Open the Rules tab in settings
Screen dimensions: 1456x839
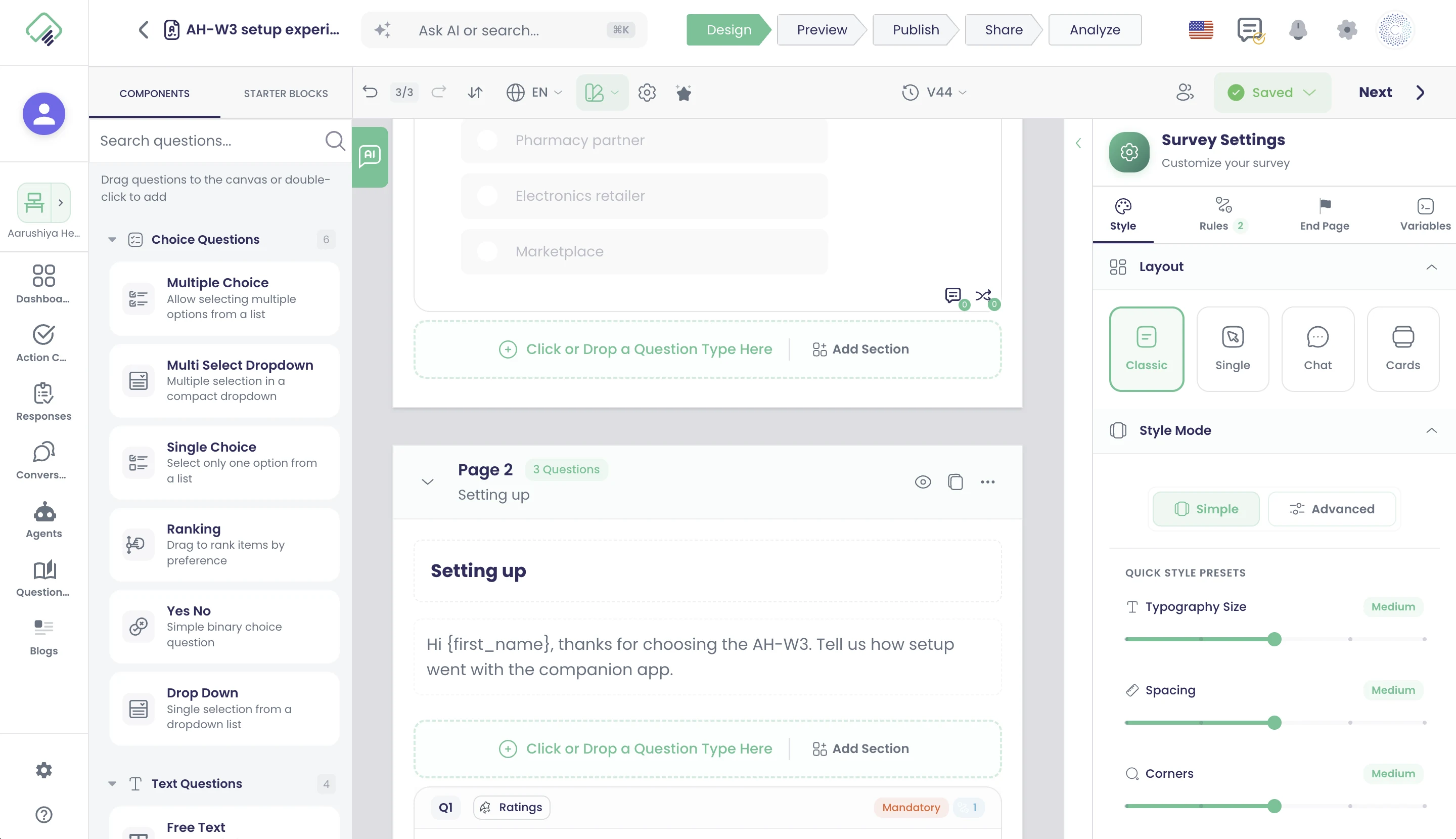pyautogui.click(x=1223, y=214)
